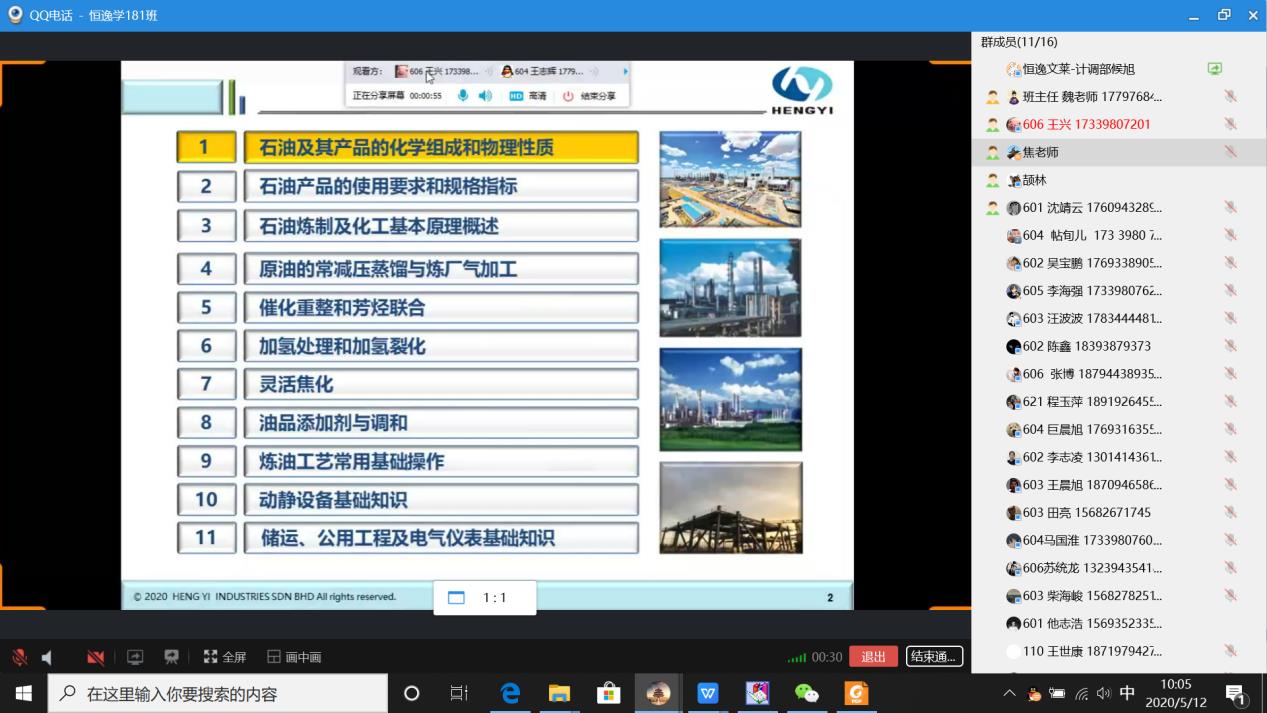
Task: Click the 1:1 zoom ratio control
Action: 485,597
